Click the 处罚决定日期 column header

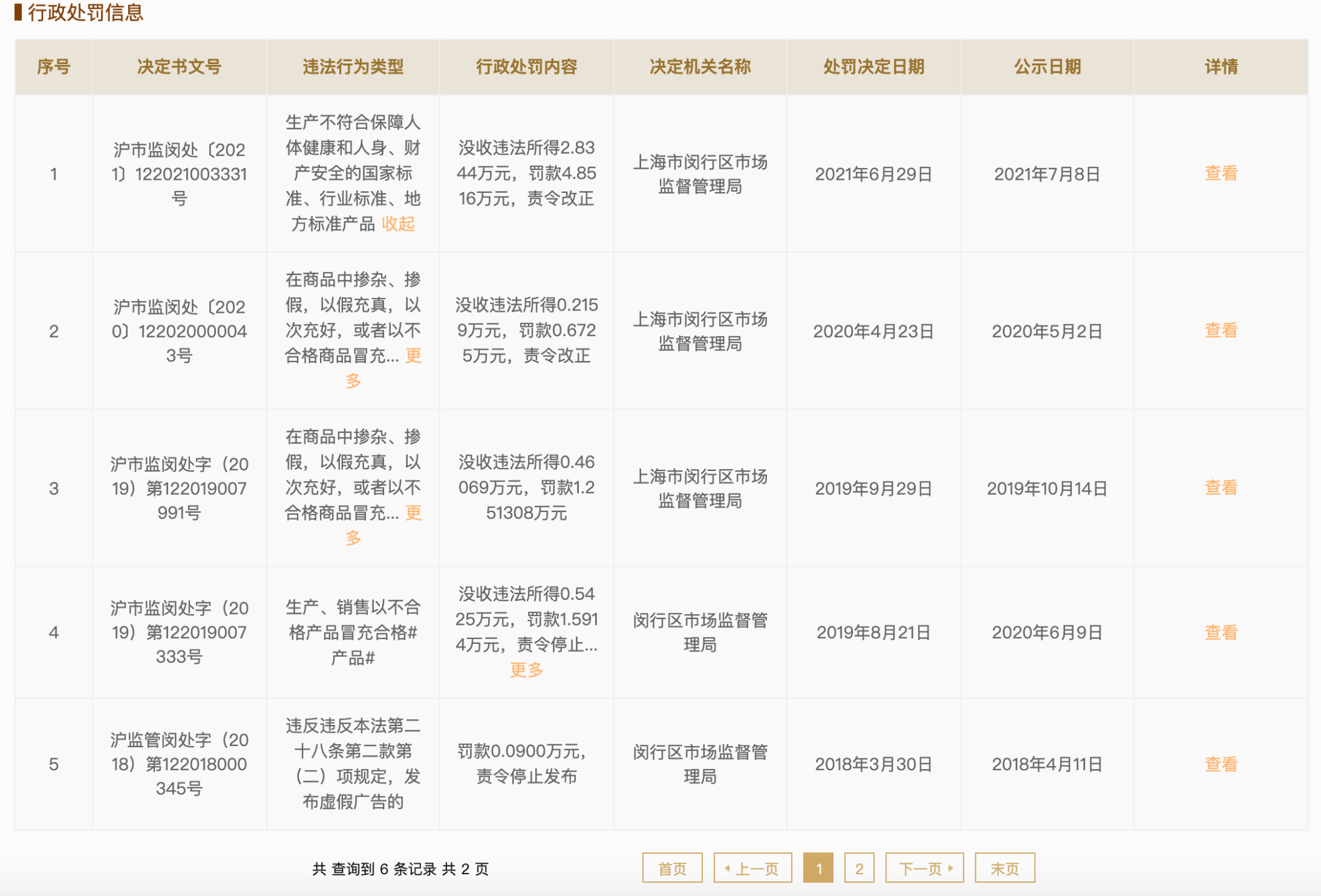click(x=873, y=67)
